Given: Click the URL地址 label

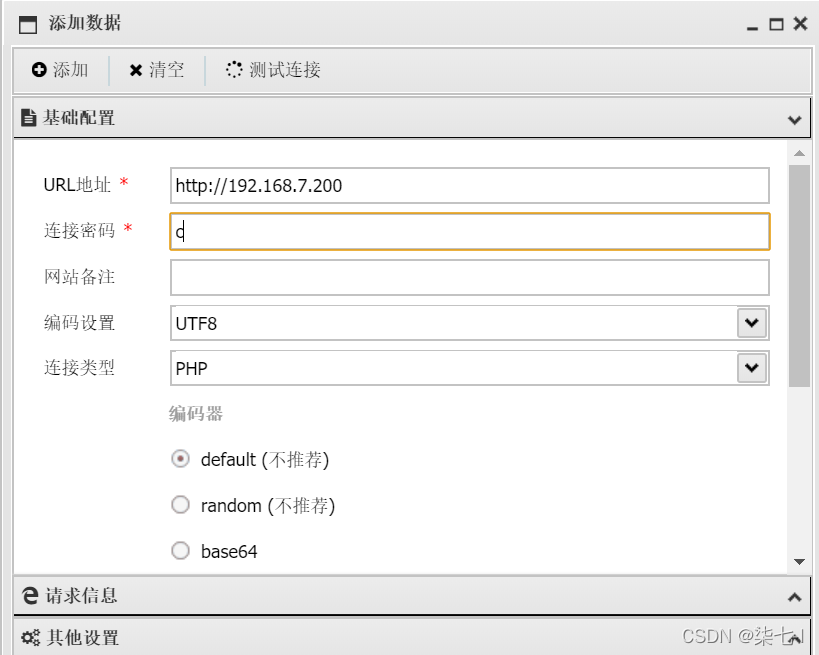Looking at the screenshot, I should [77, 185].
